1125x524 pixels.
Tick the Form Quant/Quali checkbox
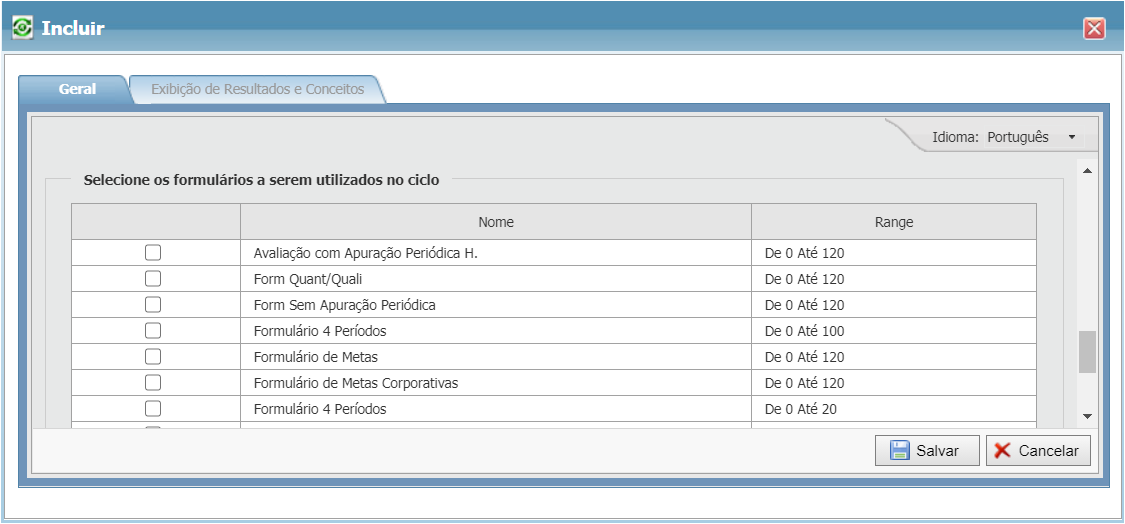pos(153,279)
